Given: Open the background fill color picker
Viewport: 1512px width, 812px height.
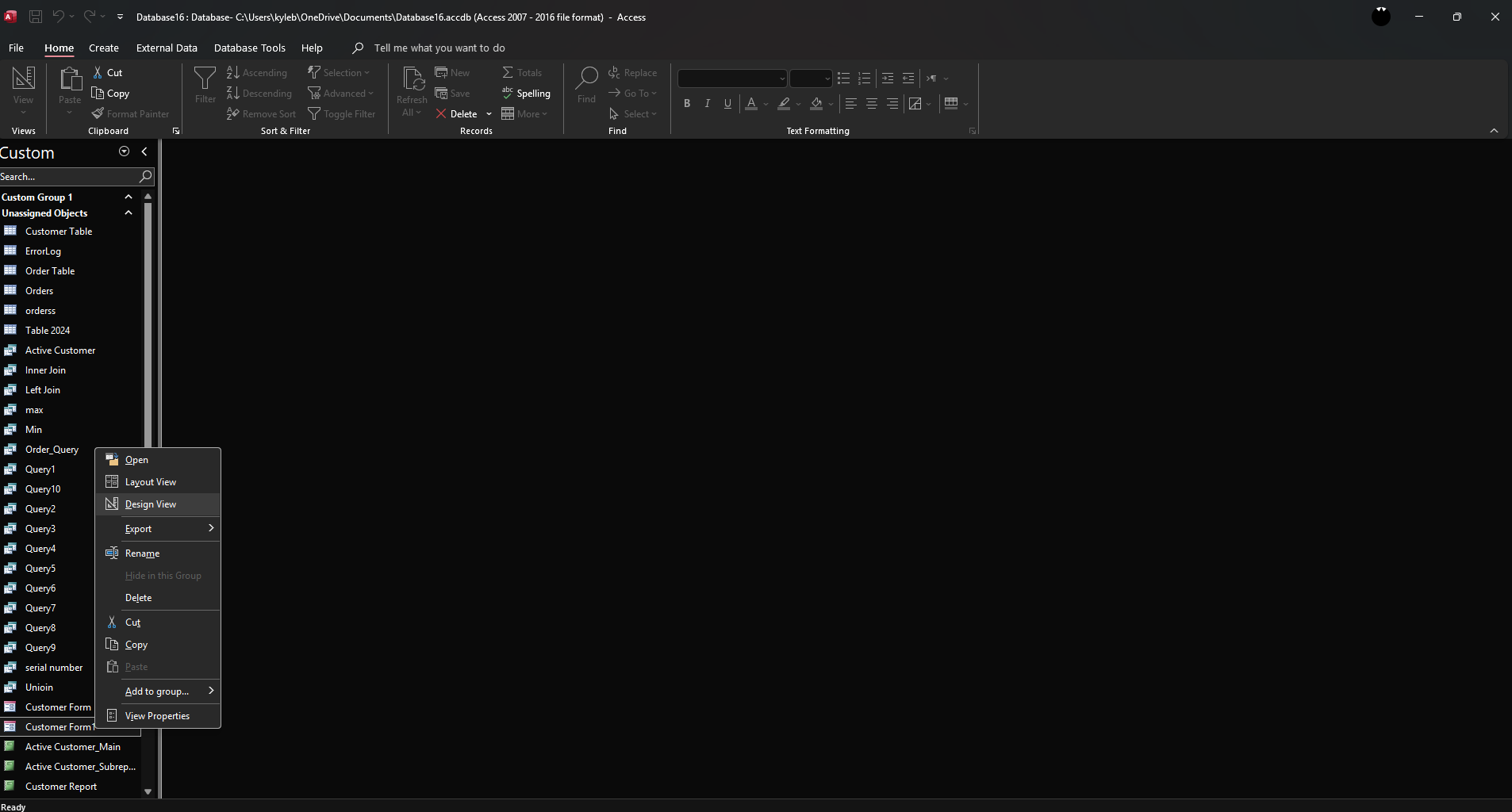Looking at the screenshot, I should click(831, 104).
